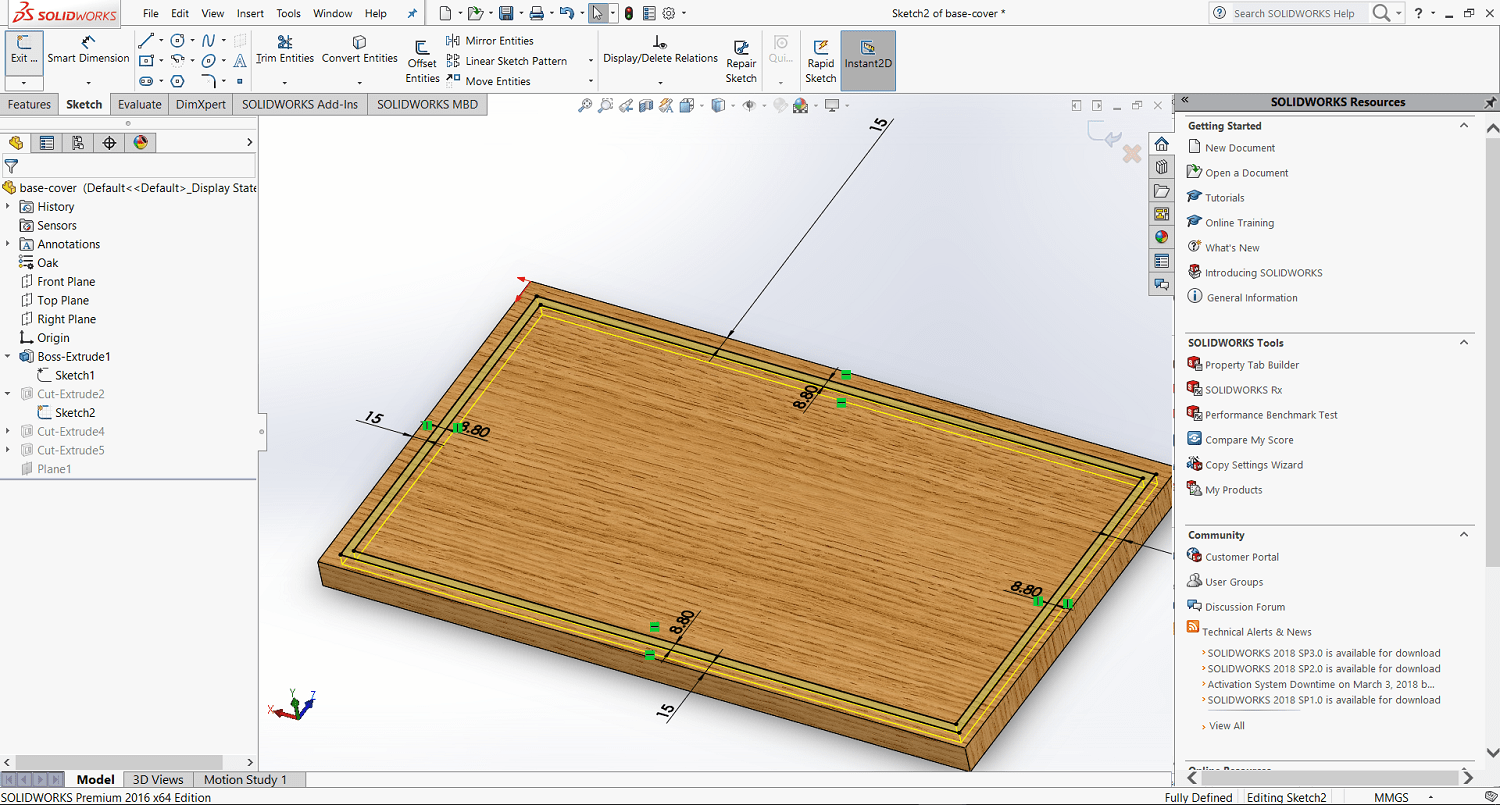Click the Online Training link
This screenshot has width=1500, height=805.
tap(1239, 223)
